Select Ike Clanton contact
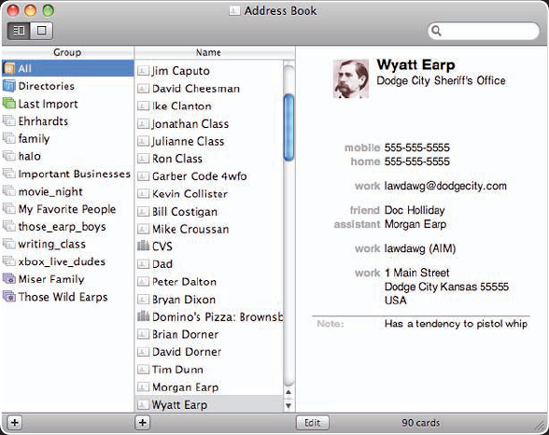549x435 pixels. point(209,106)
